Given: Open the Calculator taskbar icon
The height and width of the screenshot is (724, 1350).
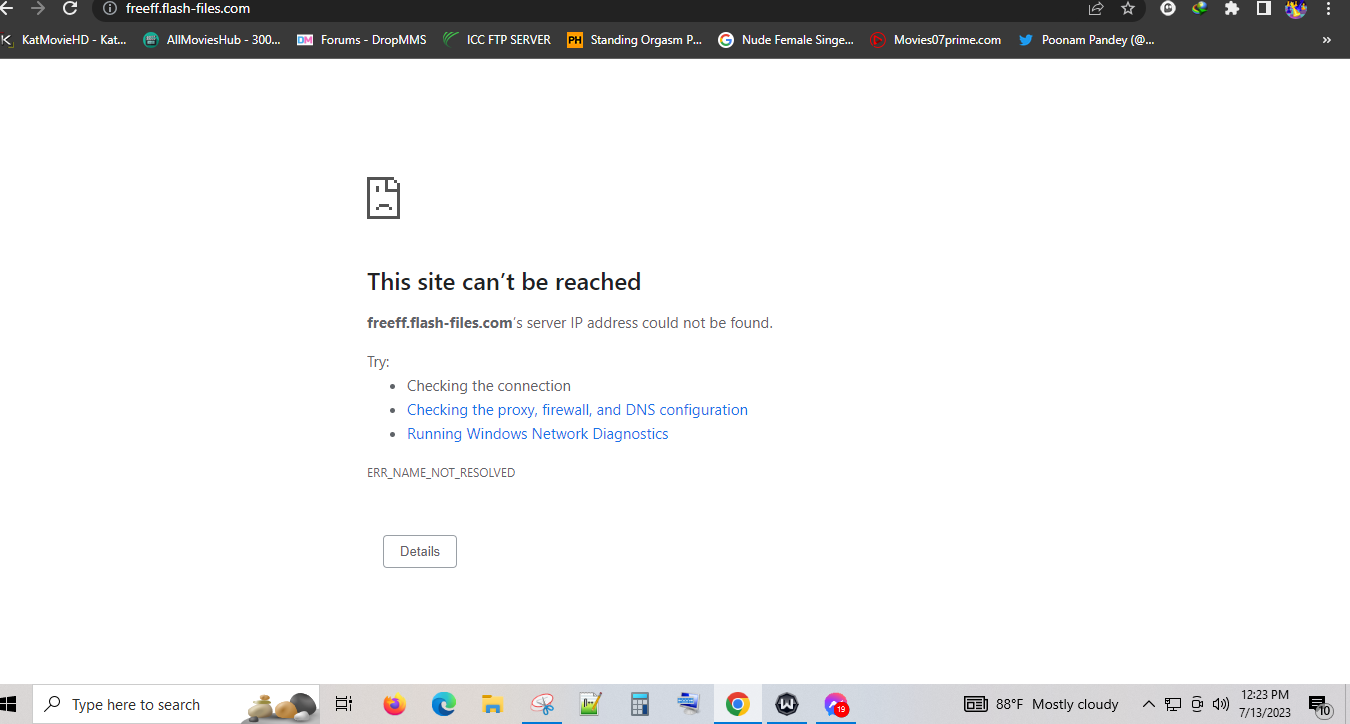Looking at the screenshot, I should (x=640, y=704).
